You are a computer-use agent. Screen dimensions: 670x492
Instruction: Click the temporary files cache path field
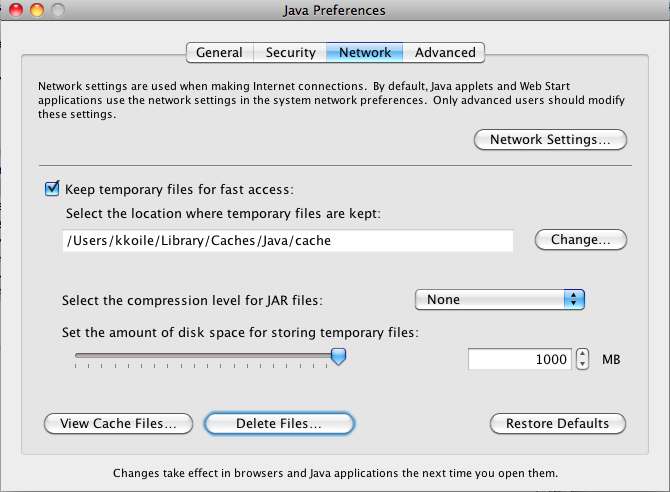pyautogui.click(x=288, y=241)
